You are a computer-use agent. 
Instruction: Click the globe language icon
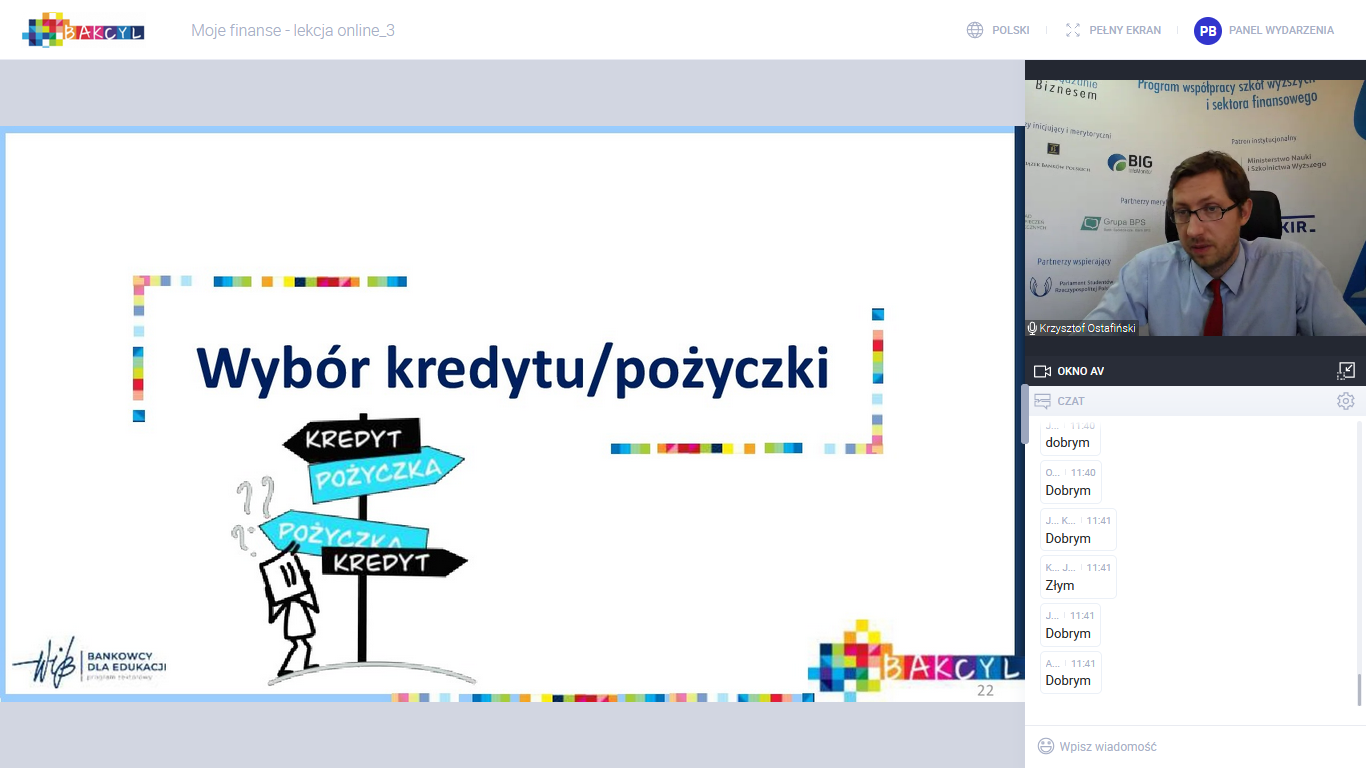[x=975, y=30]
